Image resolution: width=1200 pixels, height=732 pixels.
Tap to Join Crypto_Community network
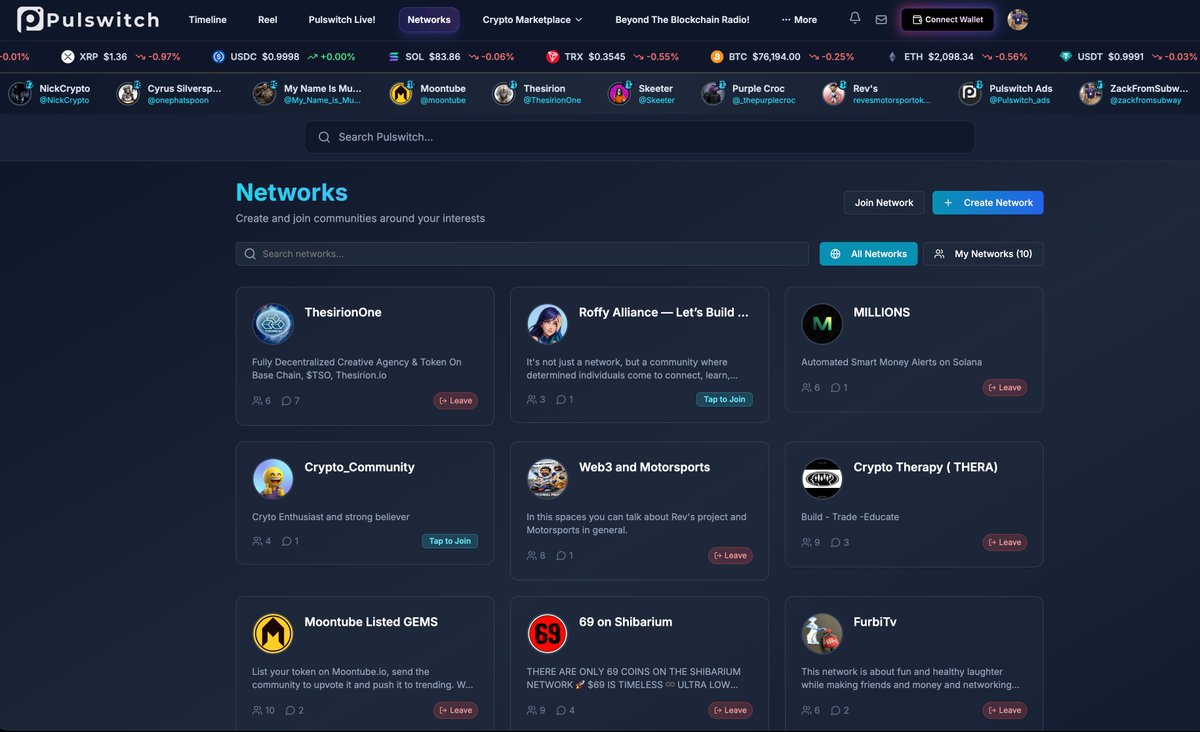pyautogui.click(x=450, y=541)
